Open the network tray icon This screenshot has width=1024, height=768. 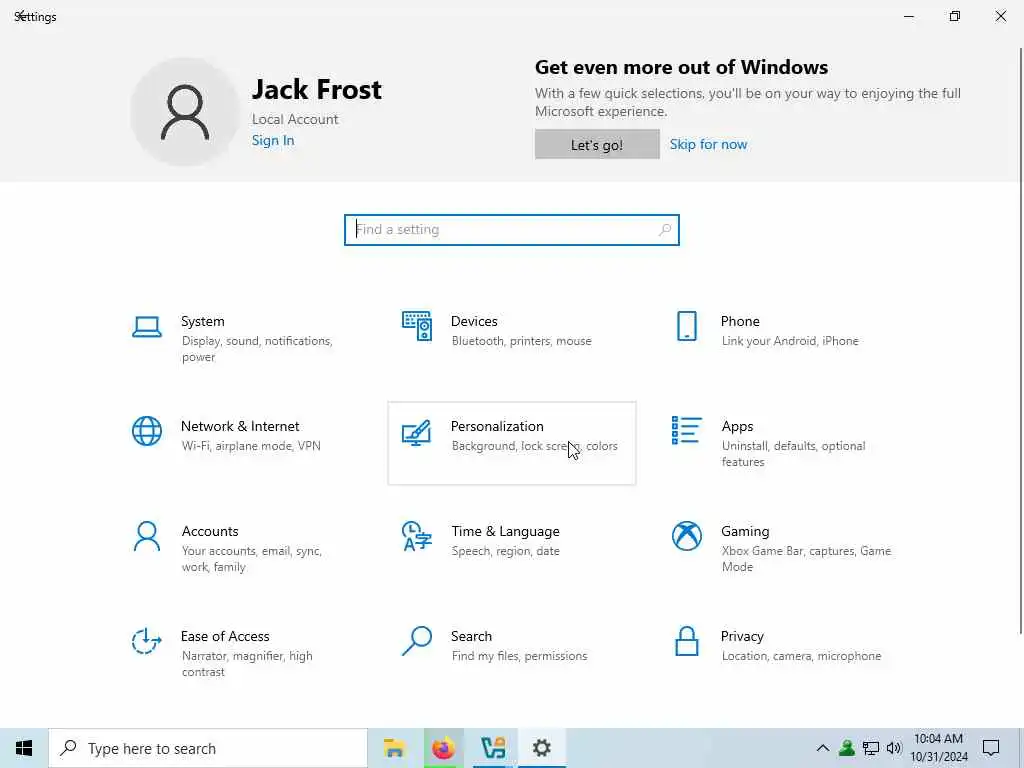click(871, 748)
